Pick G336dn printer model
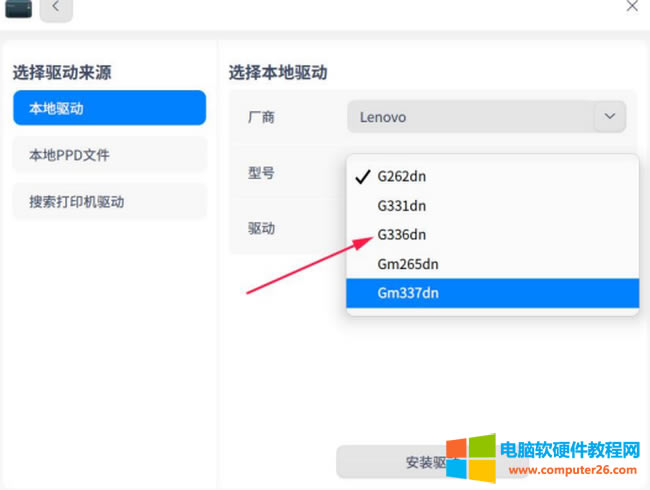The image size is (650, 490). click(x=401, y=235)
